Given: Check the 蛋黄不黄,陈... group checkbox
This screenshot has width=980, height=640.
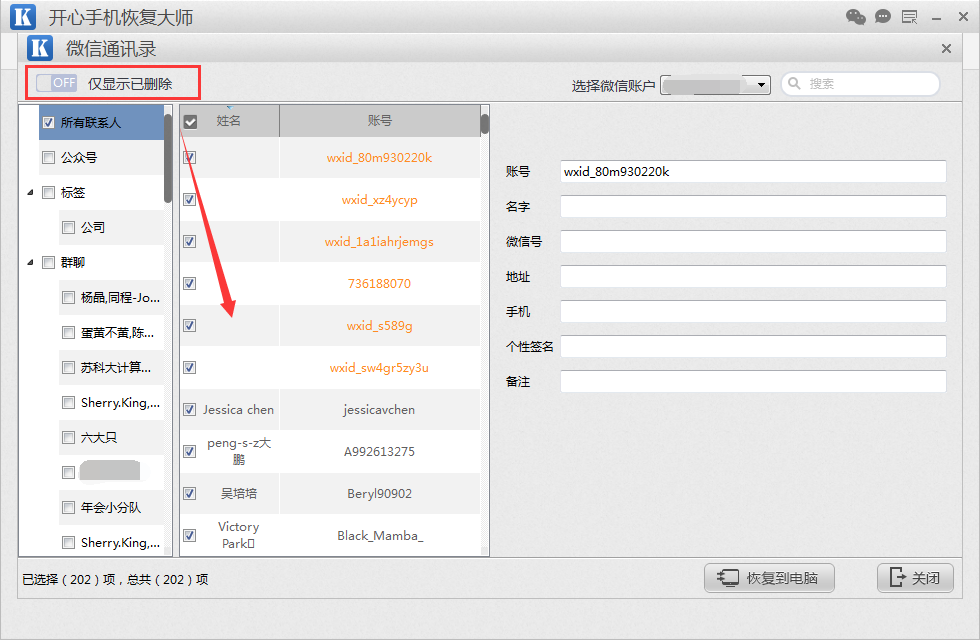Looking at the screenshot, I should point(68,332).
